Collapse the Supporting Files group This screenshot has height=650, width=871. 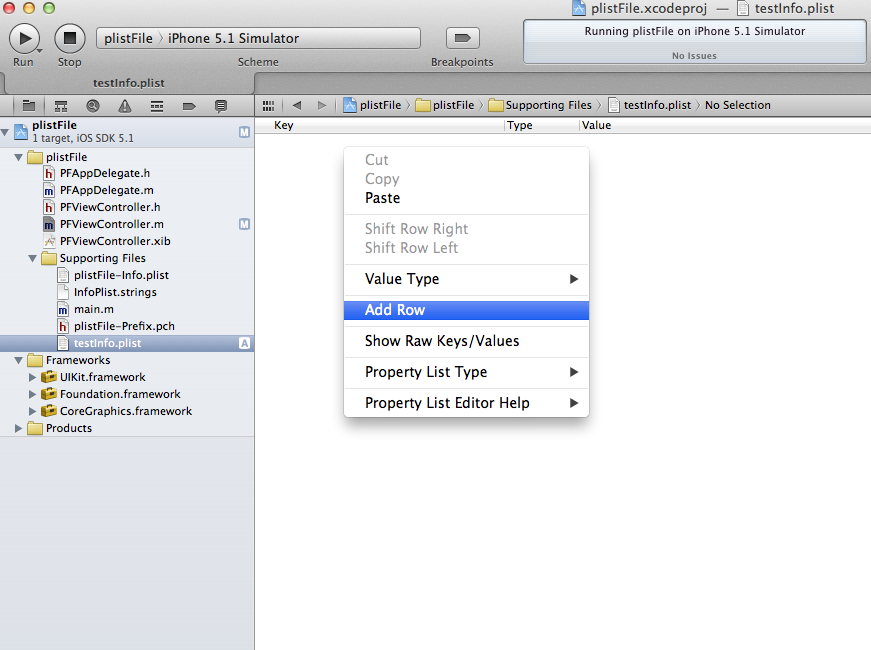33,258
